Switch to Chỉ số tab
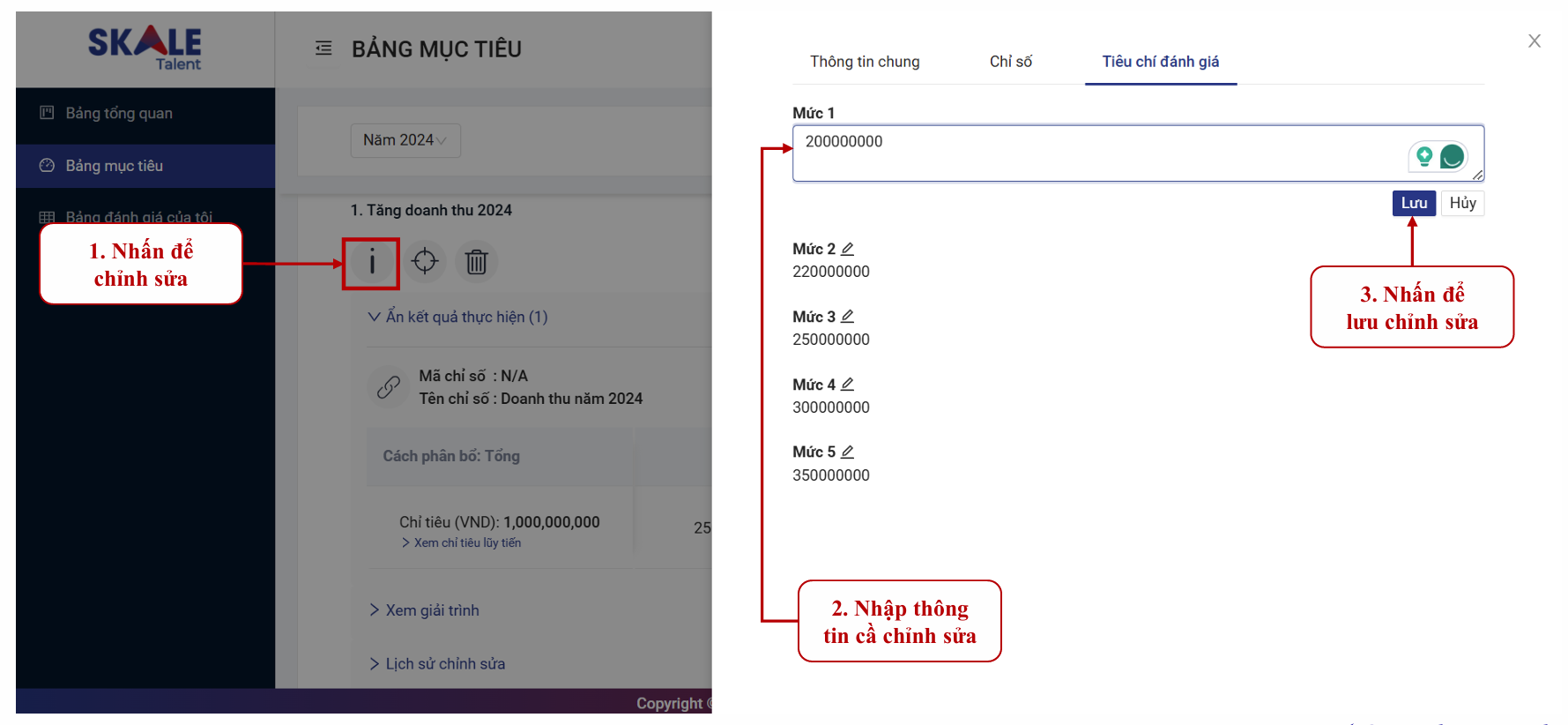 coord(1010,62)
